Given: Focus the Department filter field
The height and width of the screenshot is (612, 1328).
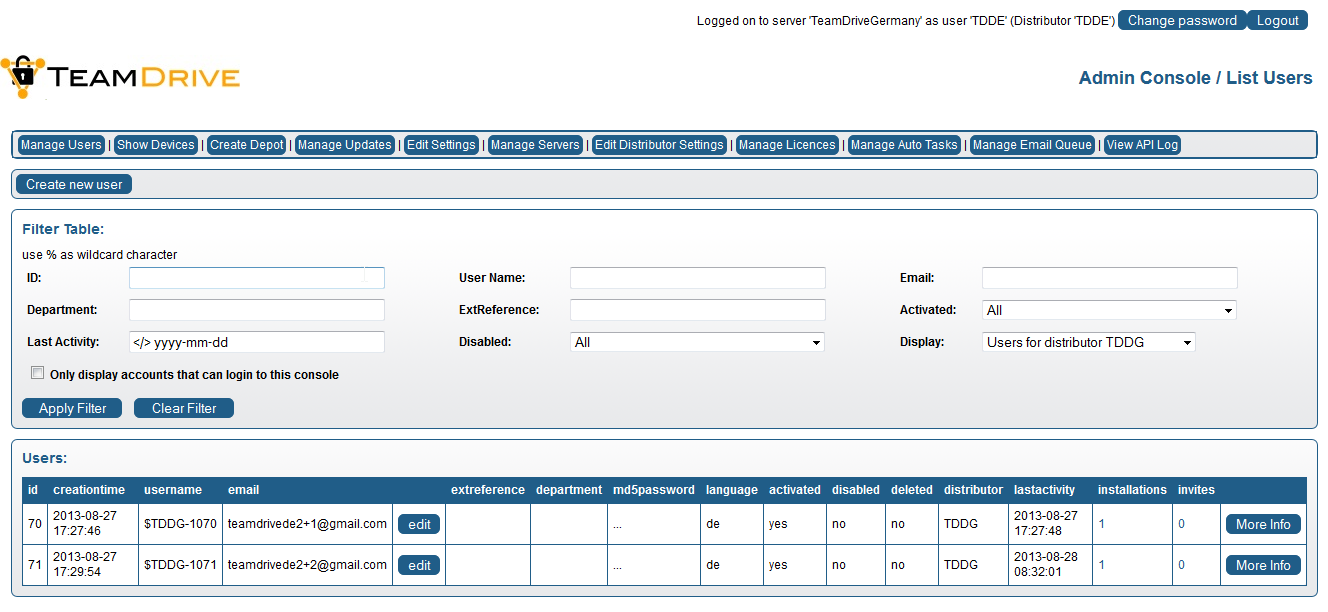Looking at the screenshot, I should [x=257, y=310].
